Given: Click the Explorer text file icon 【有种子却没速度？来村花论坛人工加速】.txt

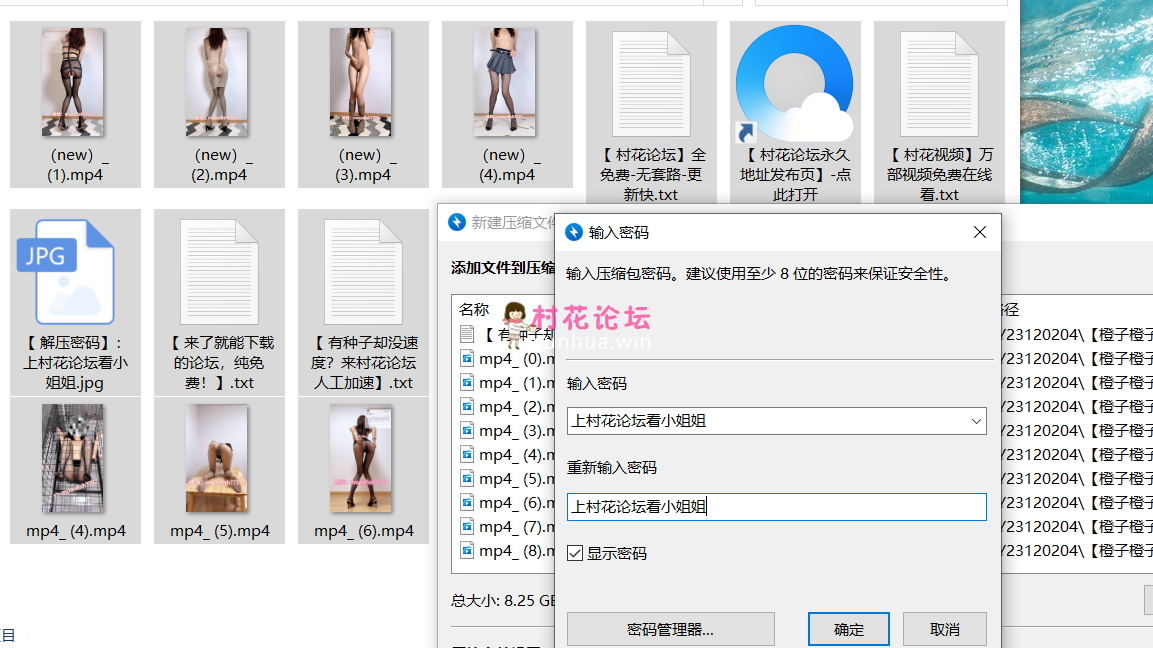Looking at the screenshot, I should point(363,271).
